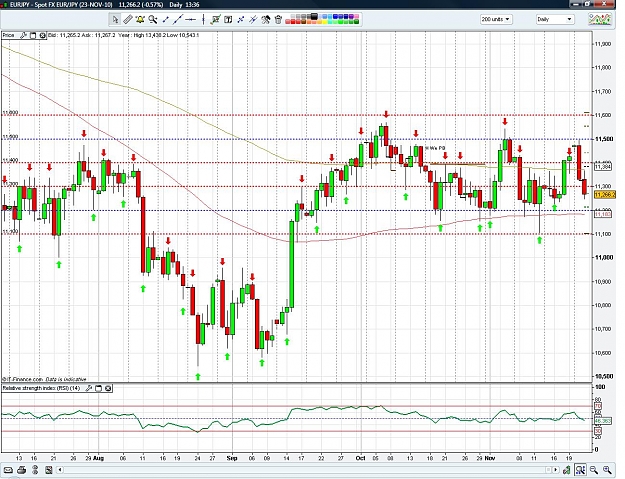625x479 pixels.
Task: Open the 200 units dropdown
Action: tap(496, 19)
